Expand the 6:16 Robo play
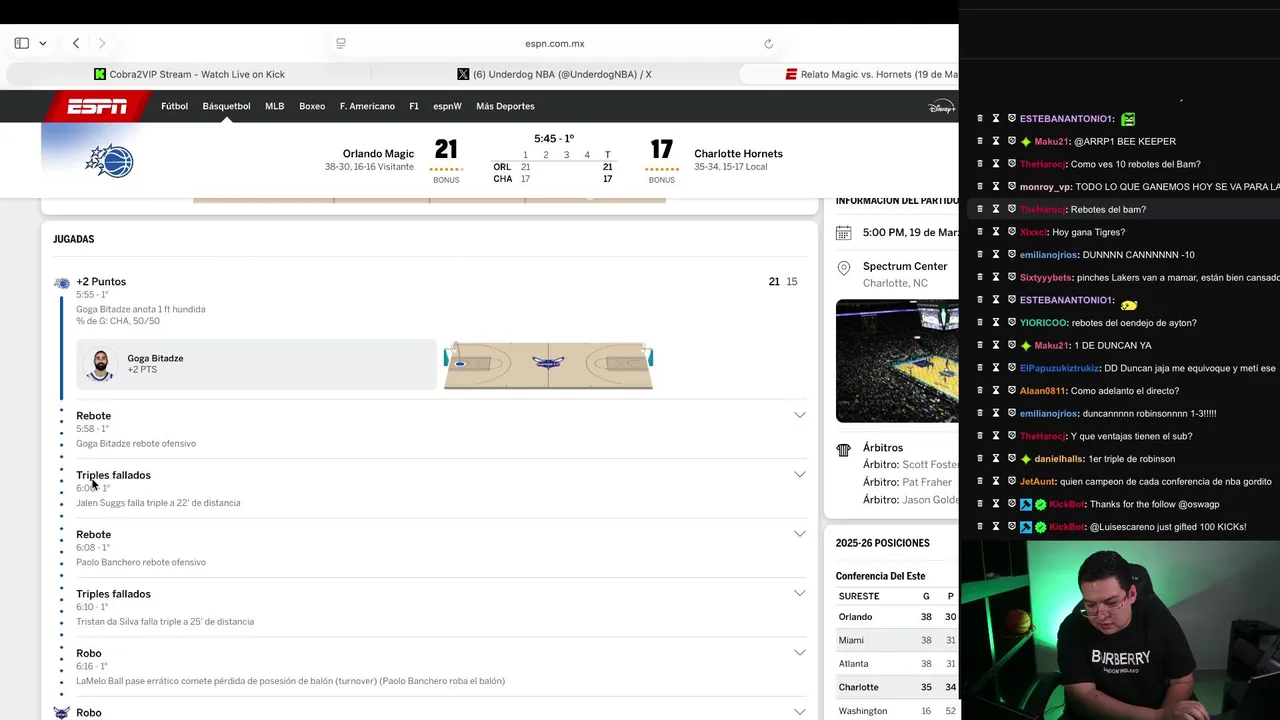Screen dimensions: 1280x720 (799, 653)
